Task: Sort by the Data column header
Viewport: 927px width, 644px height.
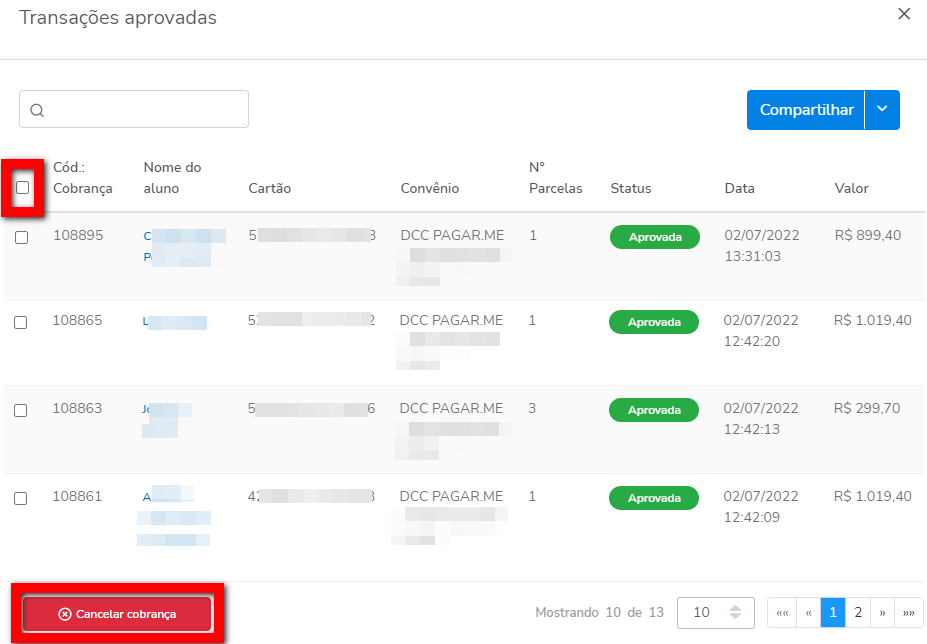Action: click(739, 188)
